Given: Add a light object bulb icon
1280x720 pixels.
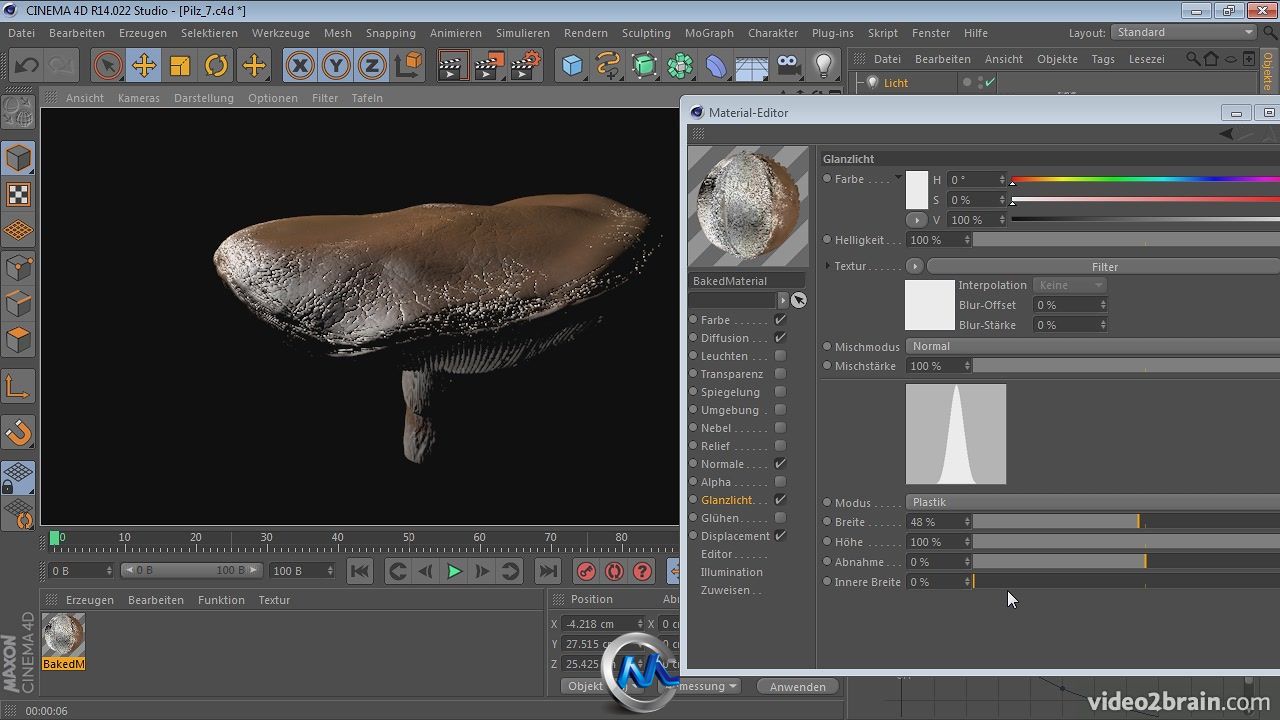Looking at the screenshot, I should pos(824,66).
